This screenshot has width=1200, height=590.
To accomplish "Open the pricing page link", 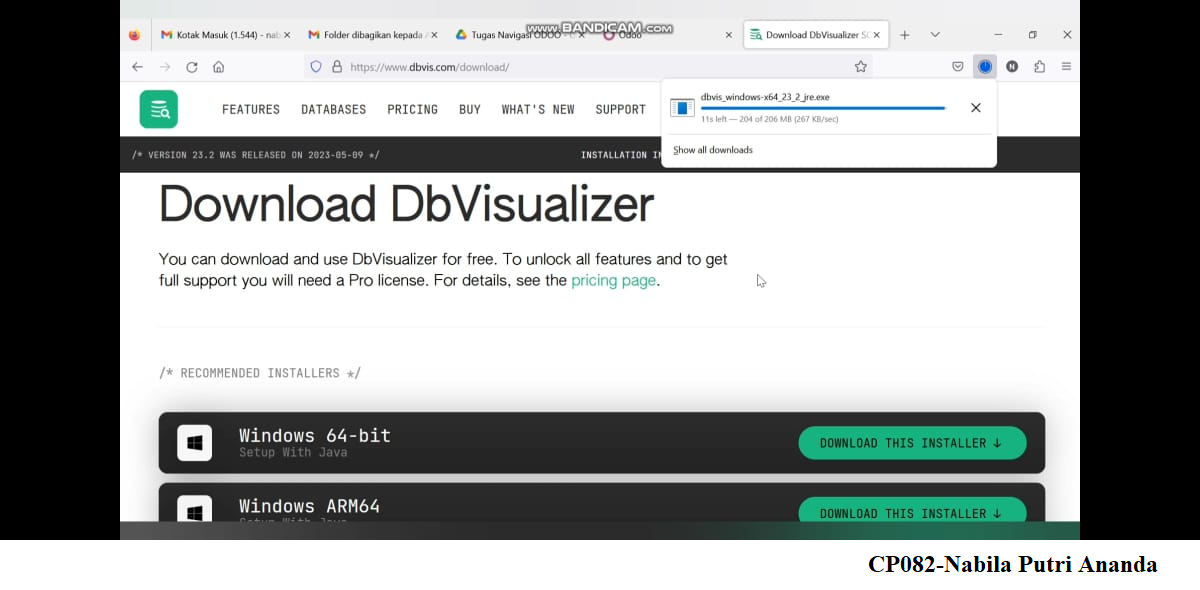I will [613, 281].
